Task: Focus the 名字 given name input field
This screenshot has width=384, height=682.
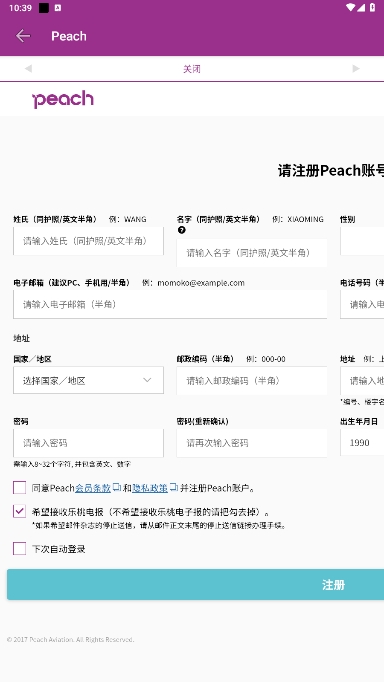Action: pos(252,253)
